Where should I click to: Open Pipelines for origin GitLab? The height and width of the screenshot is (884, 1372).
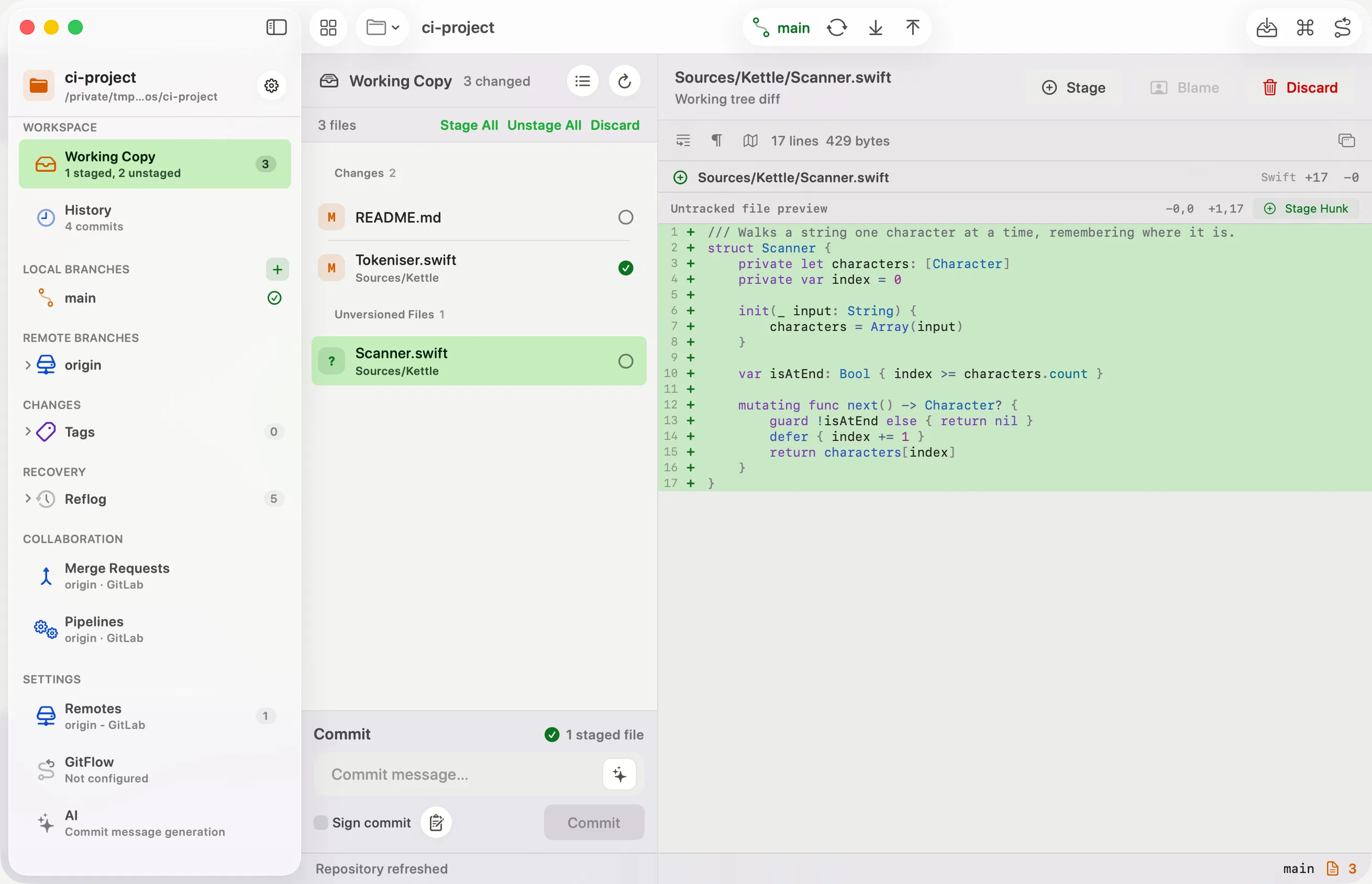tap(155, 629)
